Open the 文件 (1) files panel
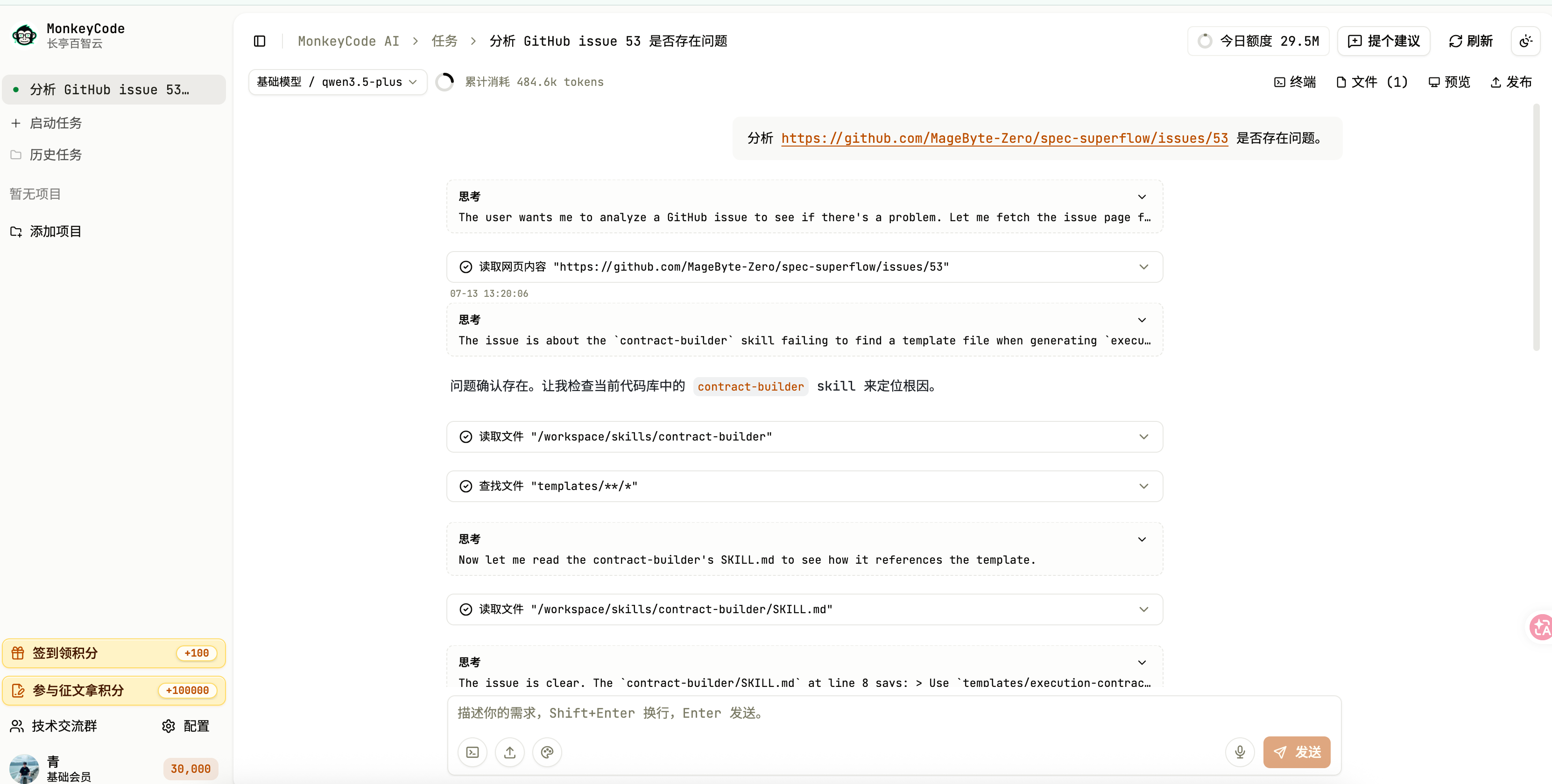This screenshot has height=784, width=1552. click(1372, 82)
